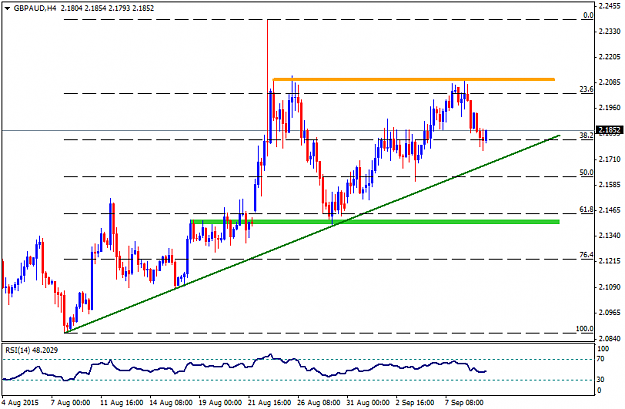This screenshot has height=409, width=625.
Task: Click the 31 Aug 00:00 time axis label
Action: 368,403
